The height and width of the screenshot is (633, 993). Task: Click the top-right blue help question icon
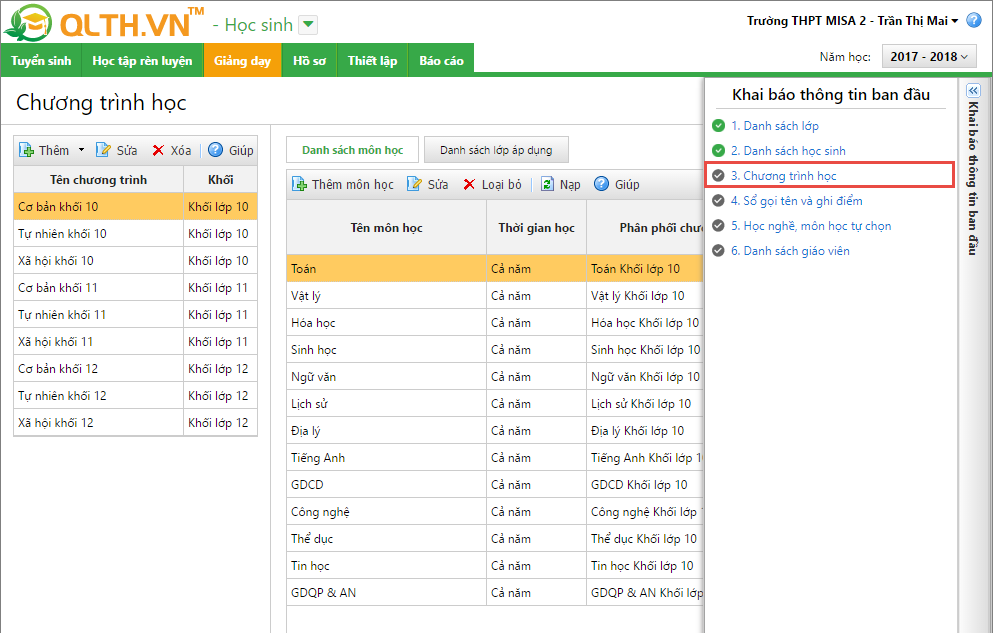pyautogui.click(x=973, y=20)
